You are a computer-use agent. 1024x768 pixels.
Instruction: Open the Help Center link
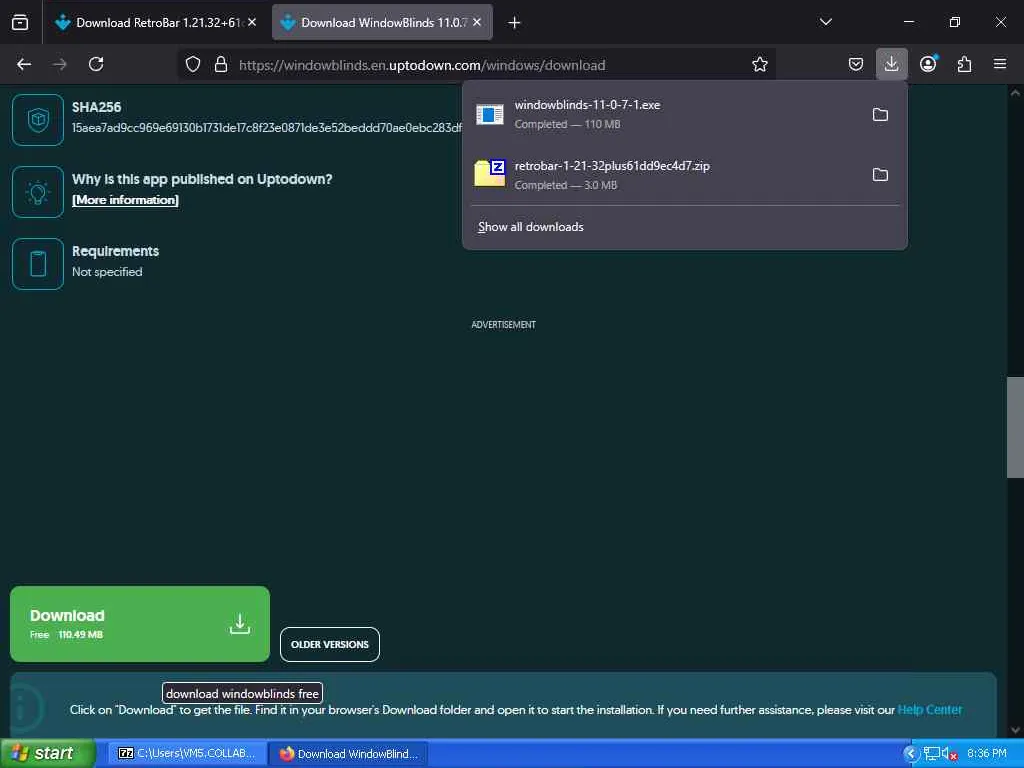929,709
